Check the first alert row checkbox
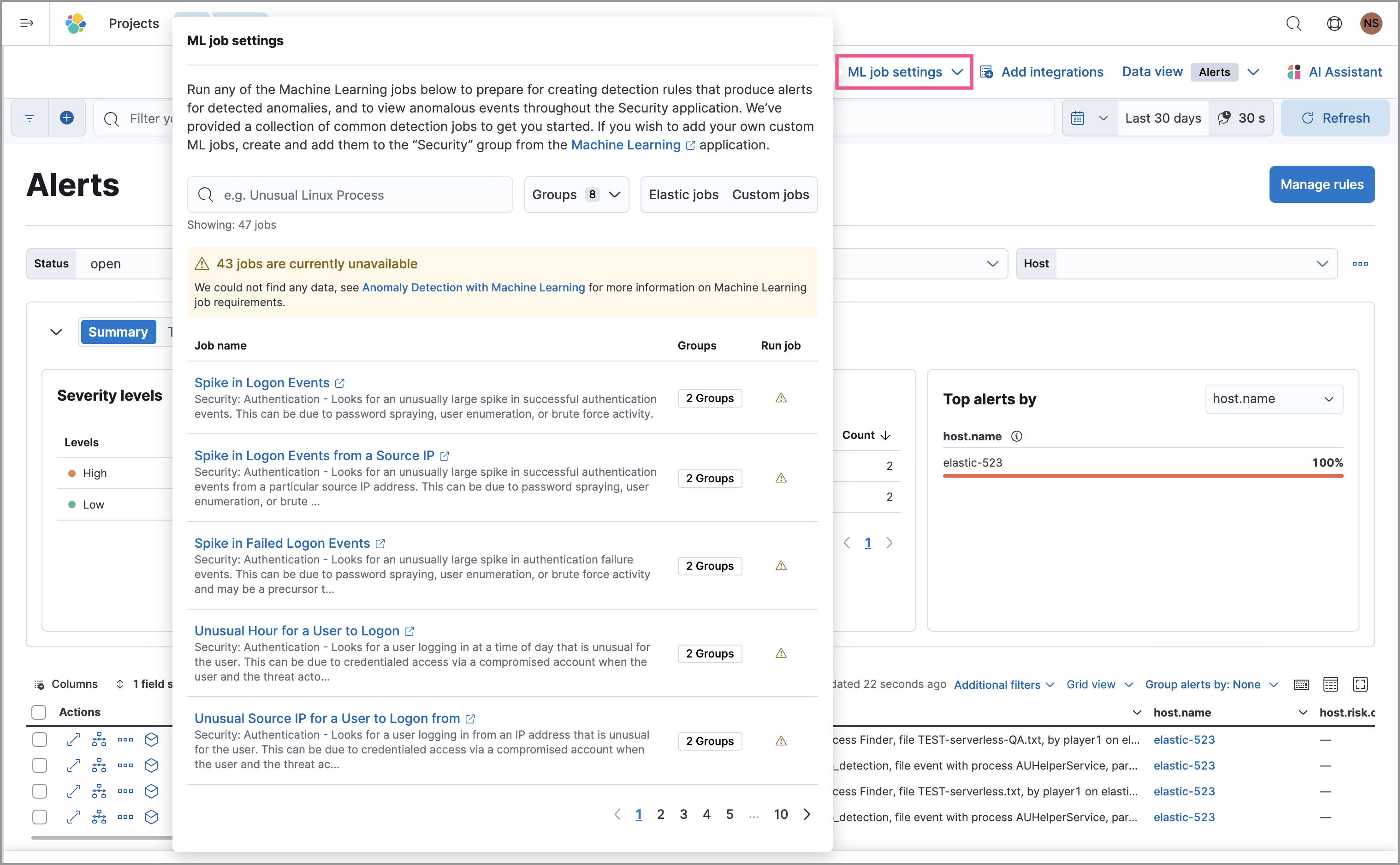 (40, 739)
